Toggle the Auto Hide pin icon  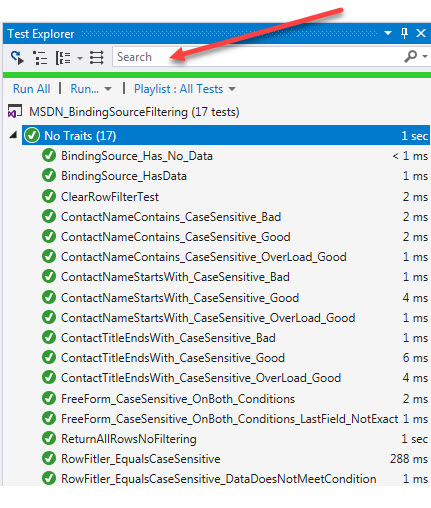tap(404, 33)
